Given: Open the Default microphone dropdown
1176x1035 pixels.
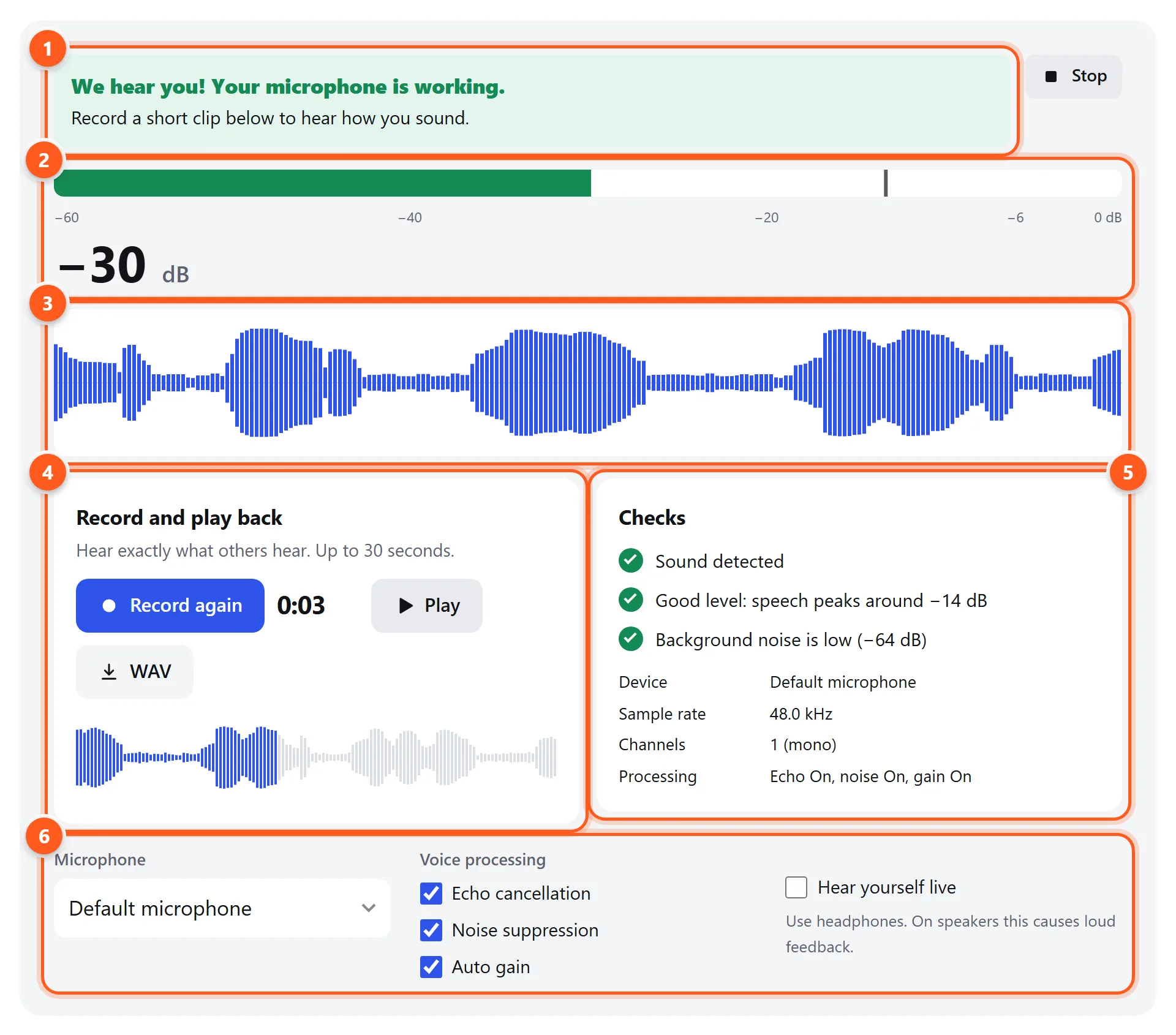Looking at the screenshot, I should (222, 908).
